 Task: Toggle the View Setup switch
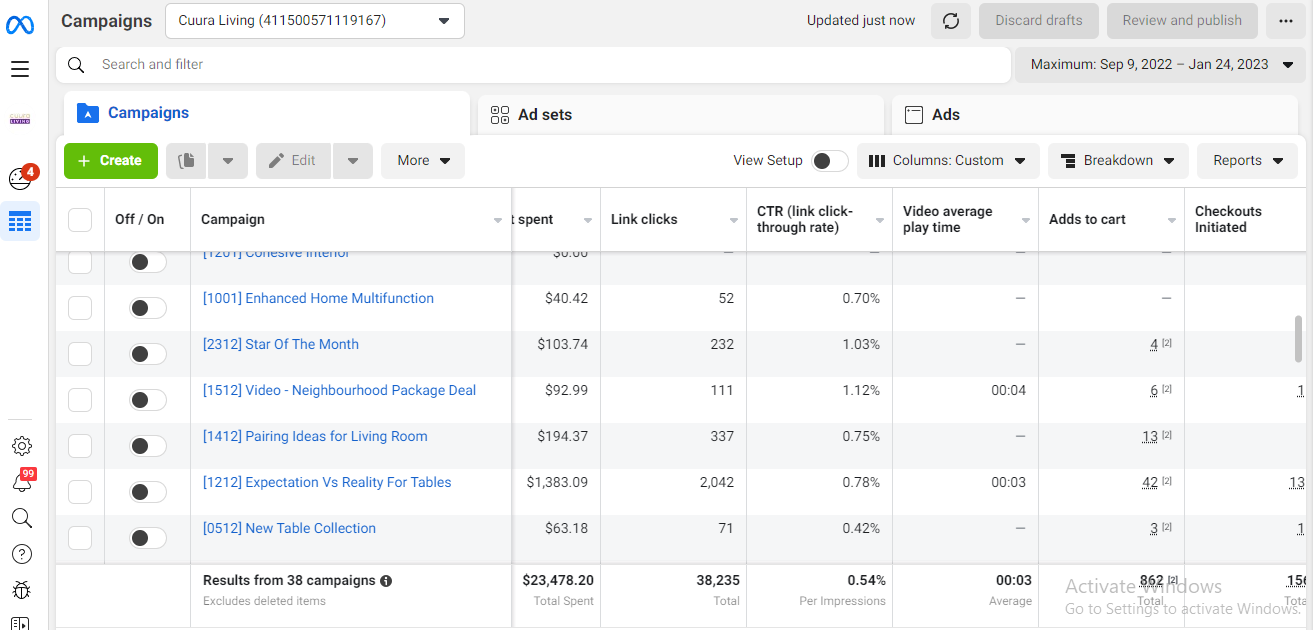tap(829, 161)
